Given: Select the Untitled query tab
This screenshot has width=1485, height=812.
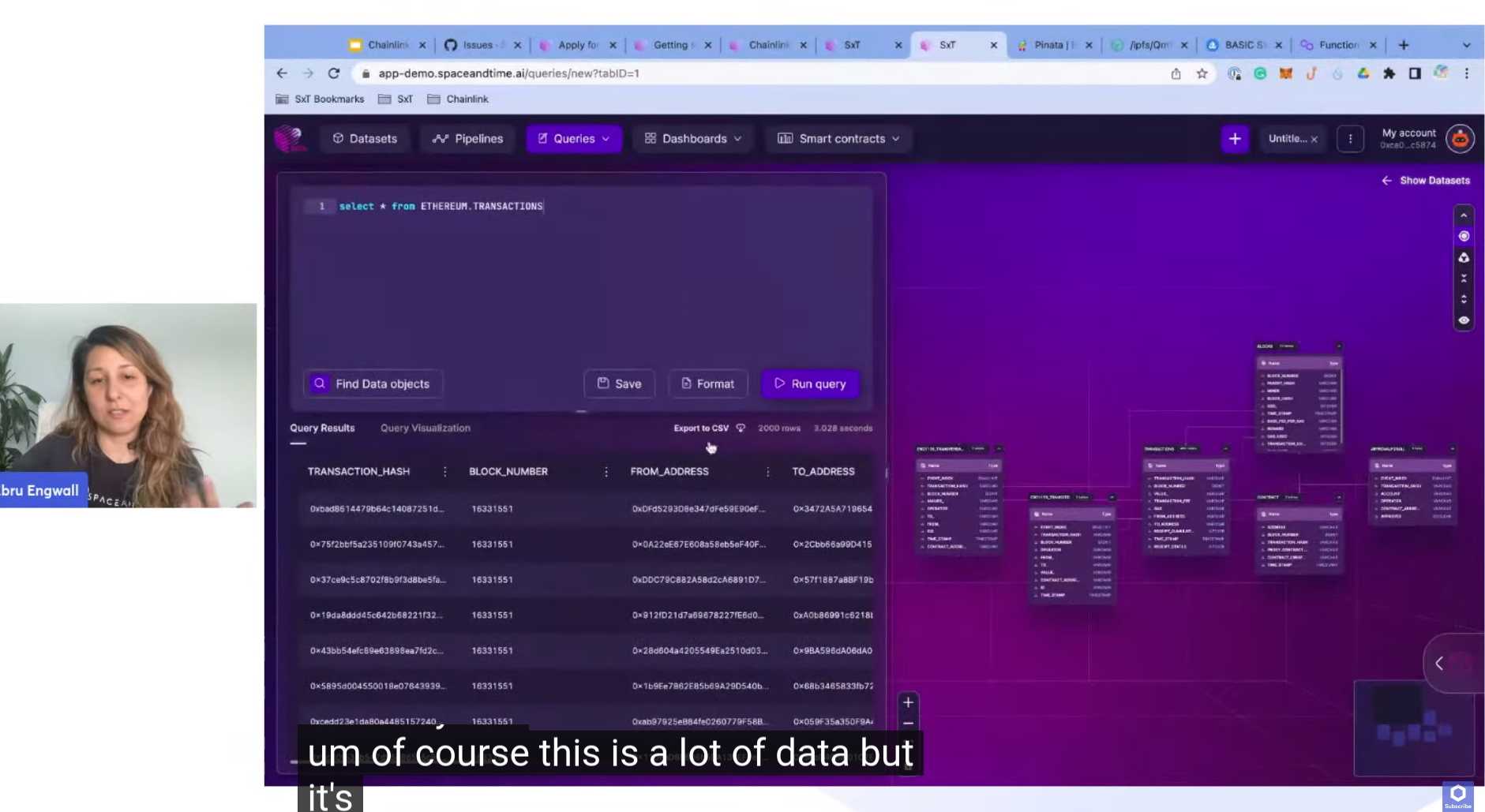Looking at the screenshot, I should [x=1287, y=139].
